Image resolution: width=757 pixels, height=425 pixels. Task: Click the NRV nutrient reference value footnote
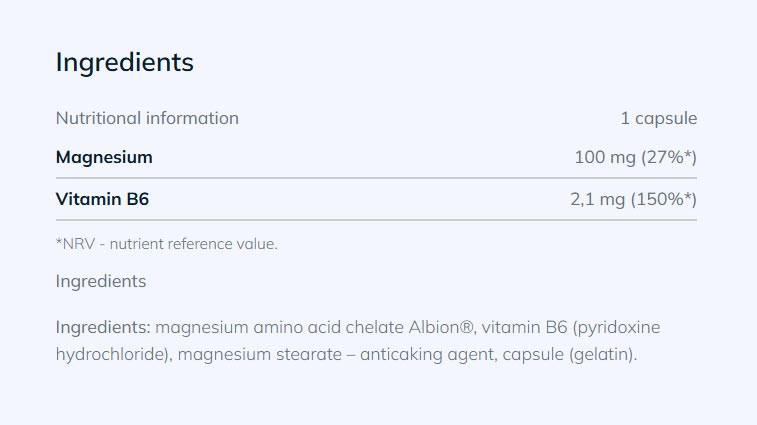point(166,243)
